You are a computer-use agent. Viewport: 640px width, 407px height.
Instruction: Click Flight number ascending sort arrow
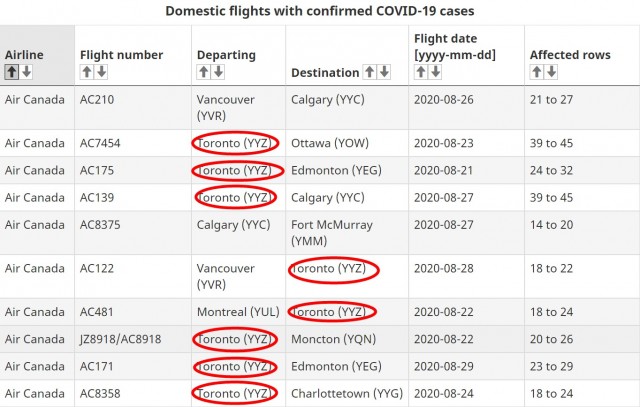point(87,72)
